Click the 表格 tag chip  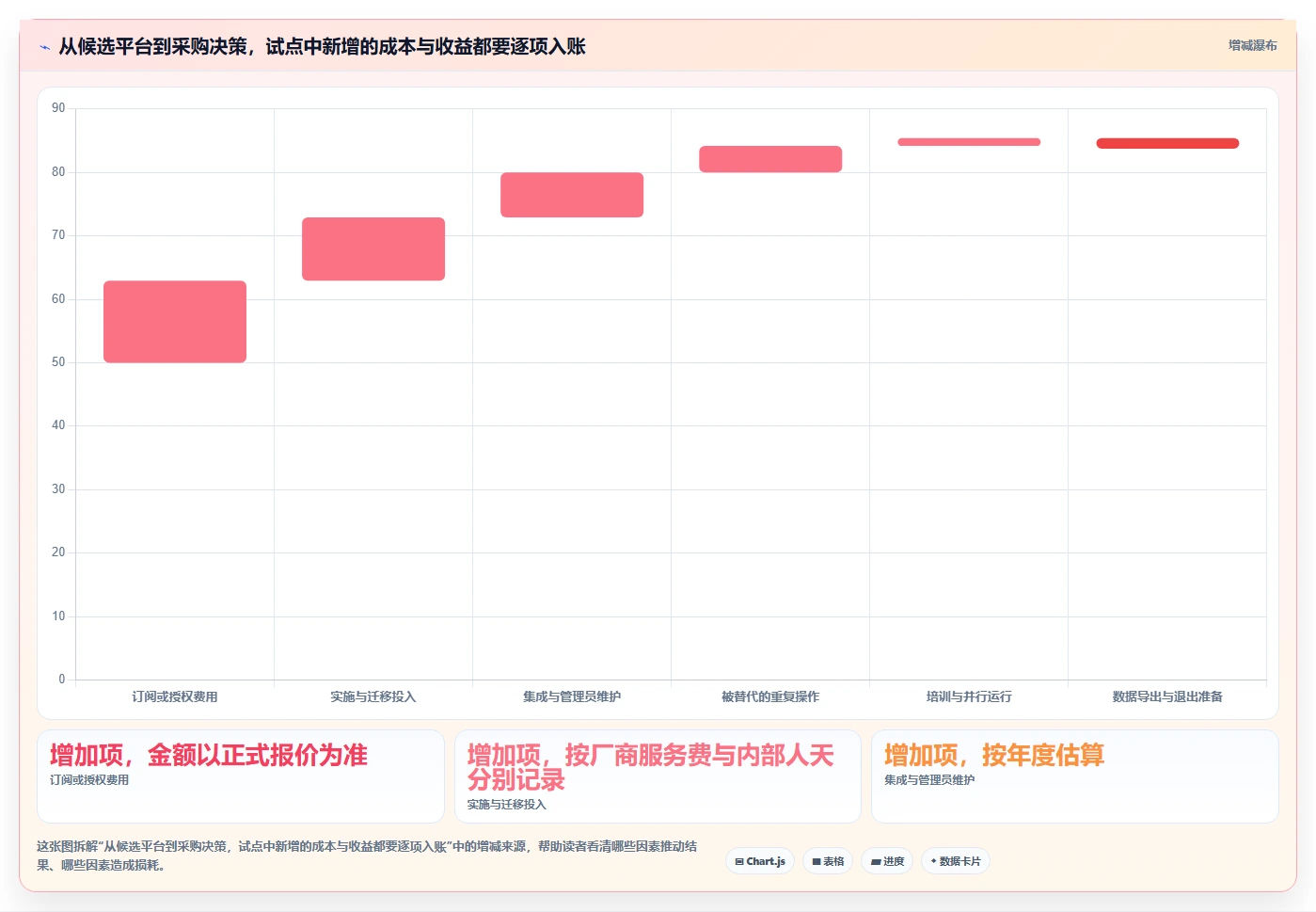coord(828,861)
